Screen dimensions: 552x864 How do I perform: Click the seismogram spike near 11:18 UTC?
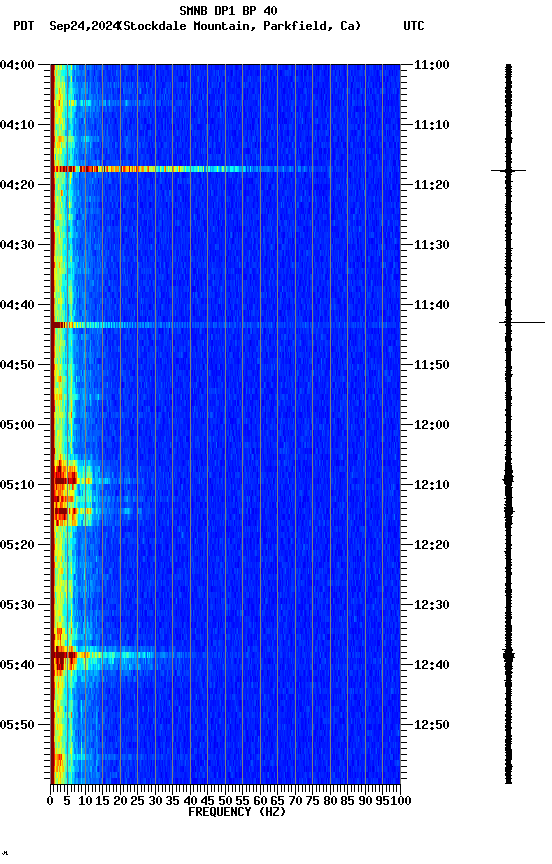(x=508, y=171)
